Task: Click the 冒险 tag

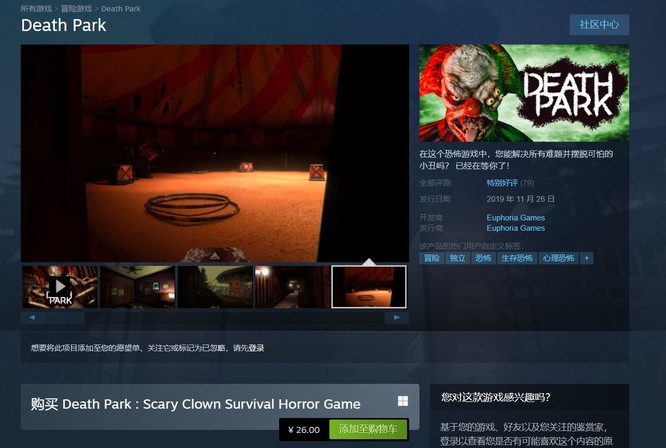Action: 431,258
